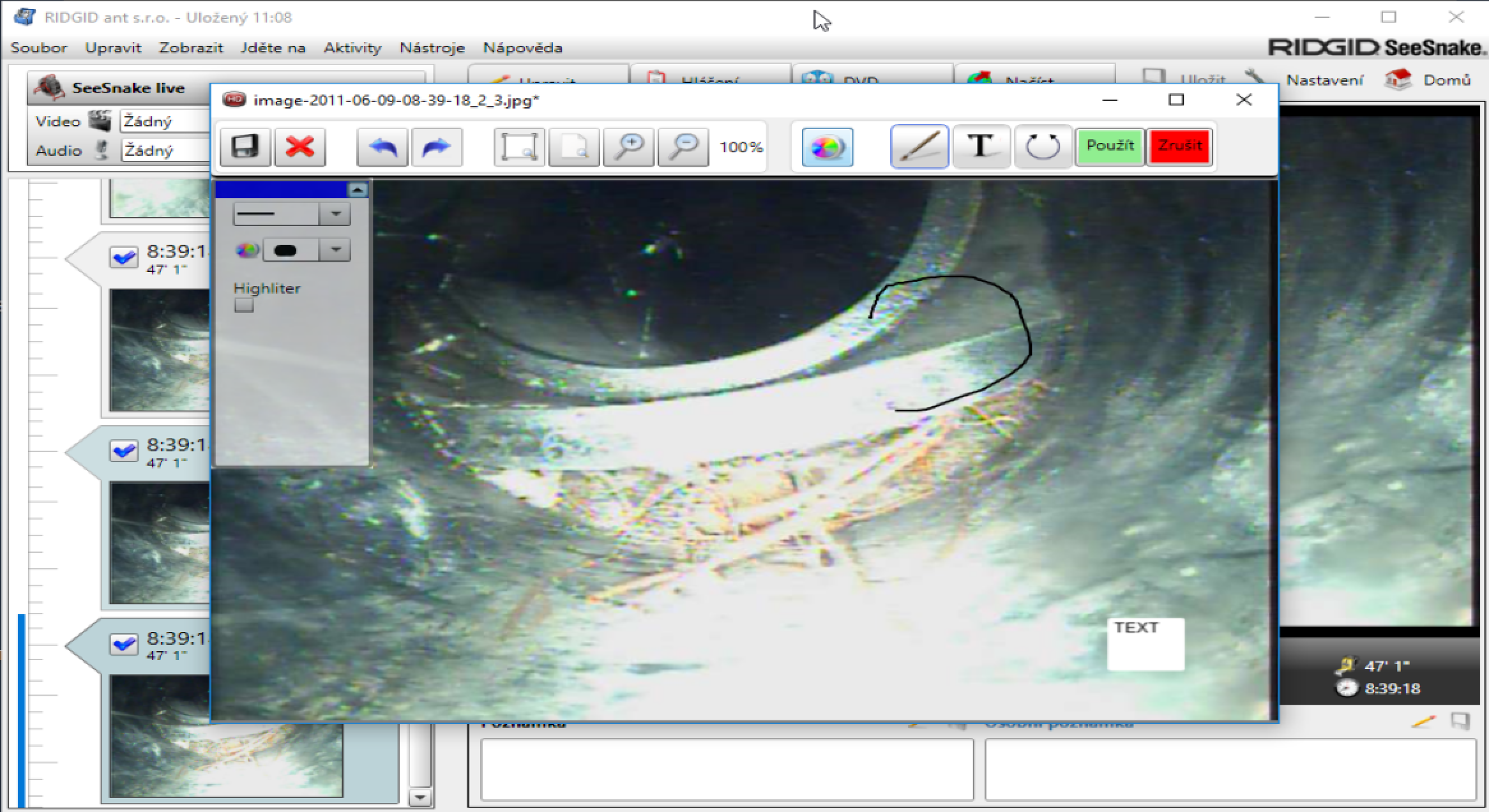Open the line style dropdown
Screen dimensions: 1489x812
[336, 214]
